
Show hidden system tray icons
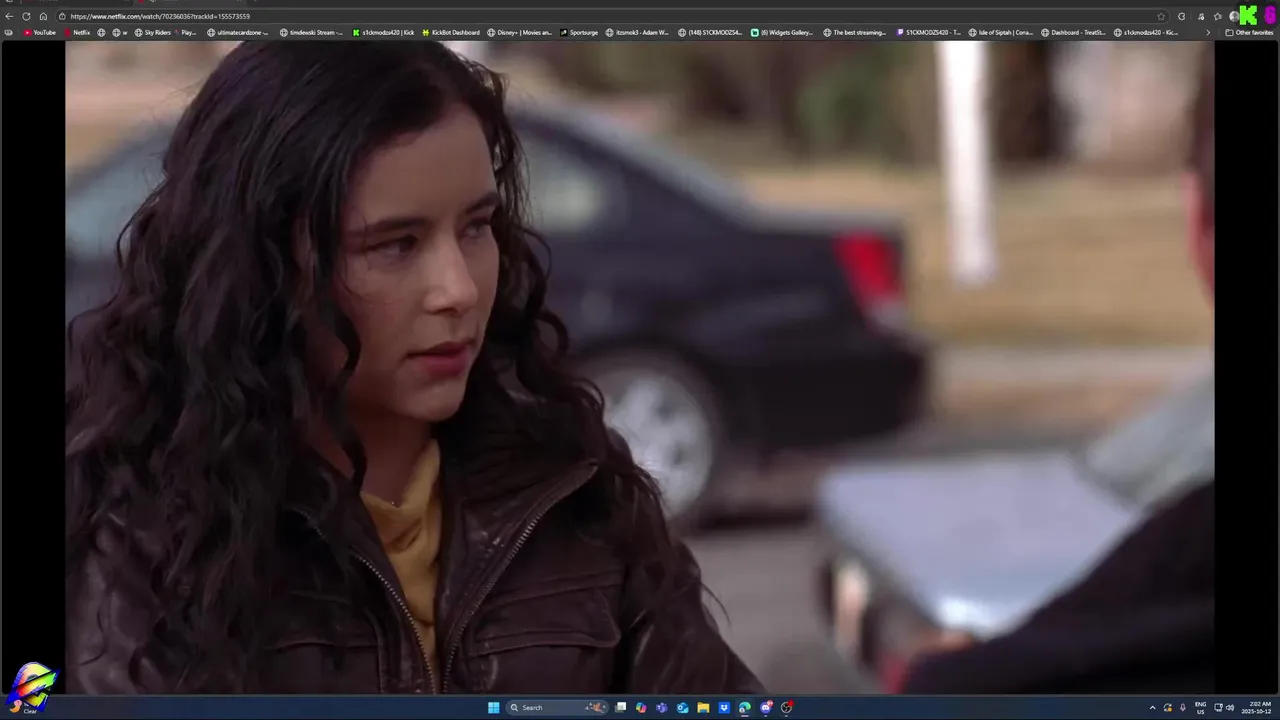tap(1152, 707)
